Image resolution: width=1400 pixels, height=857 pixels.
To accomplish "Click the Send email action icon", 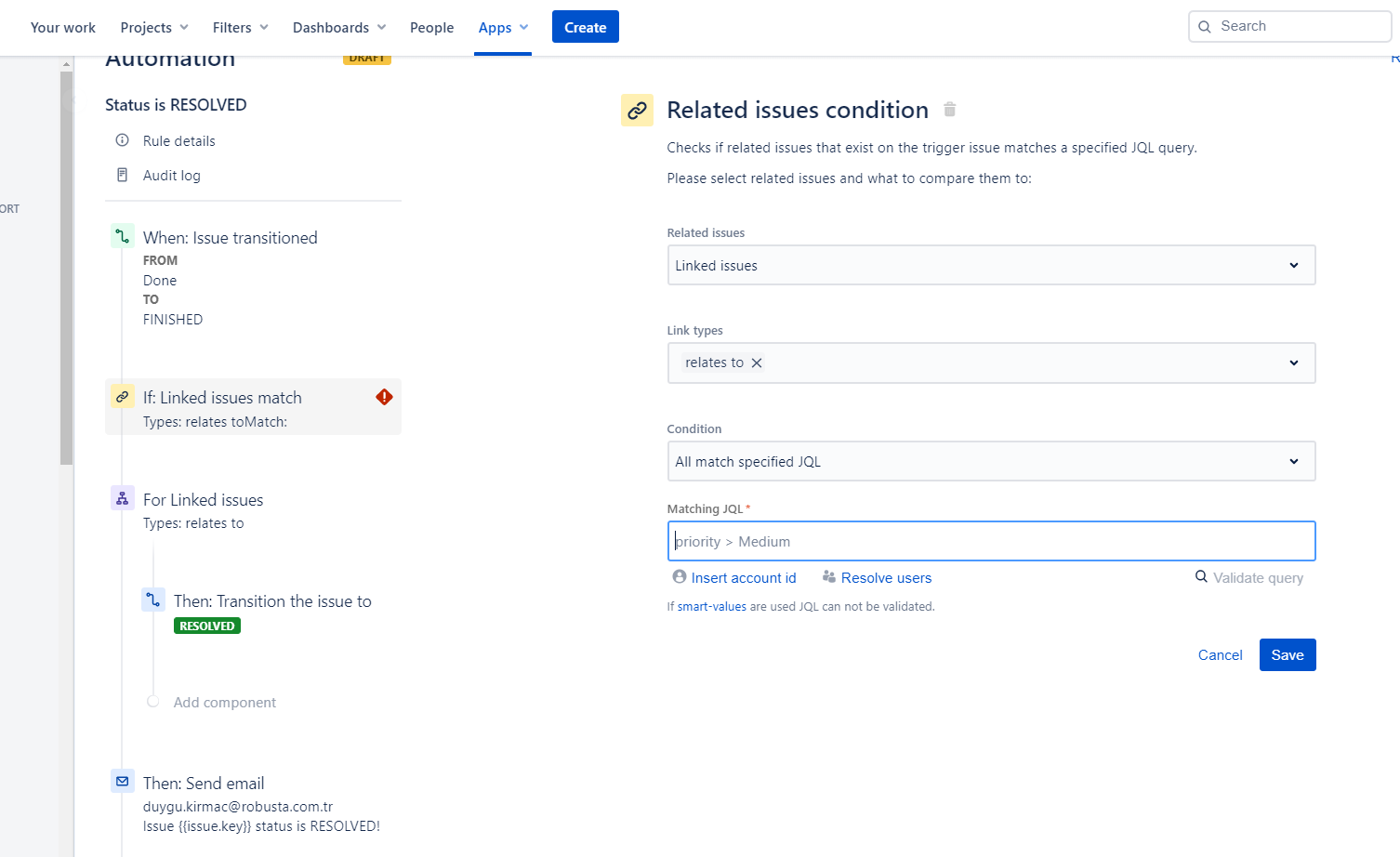I will click(x=123, y=782).
